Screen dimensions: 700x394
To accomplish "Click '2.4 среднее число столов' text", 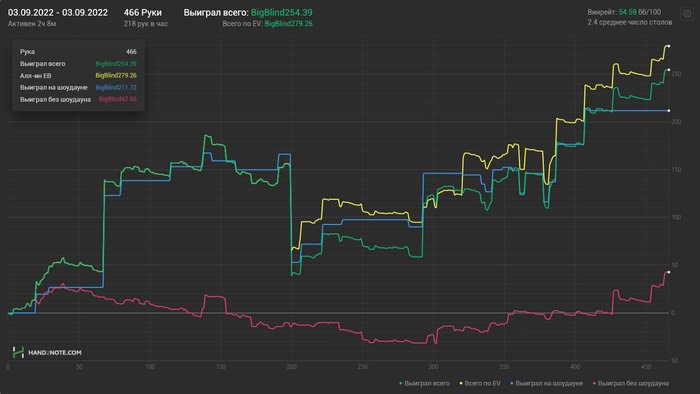I will coord(629,22).
